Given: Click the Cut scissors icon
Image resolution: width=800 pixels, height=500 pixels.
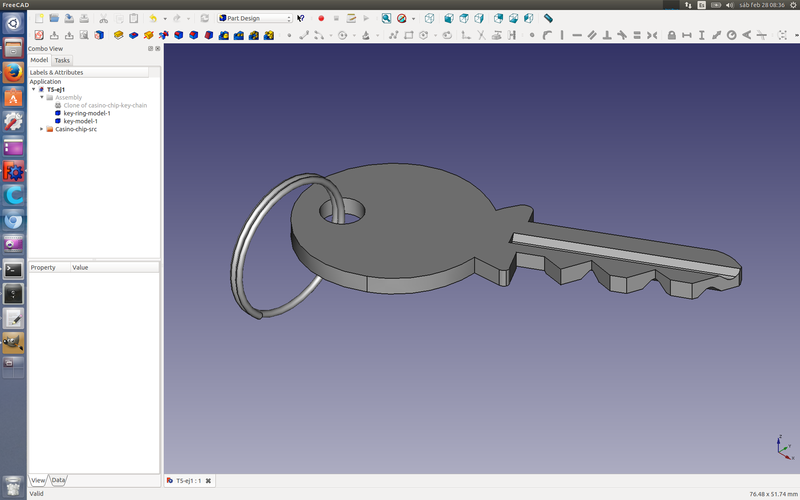Looking at the screenshot, I should coord(102,18).
